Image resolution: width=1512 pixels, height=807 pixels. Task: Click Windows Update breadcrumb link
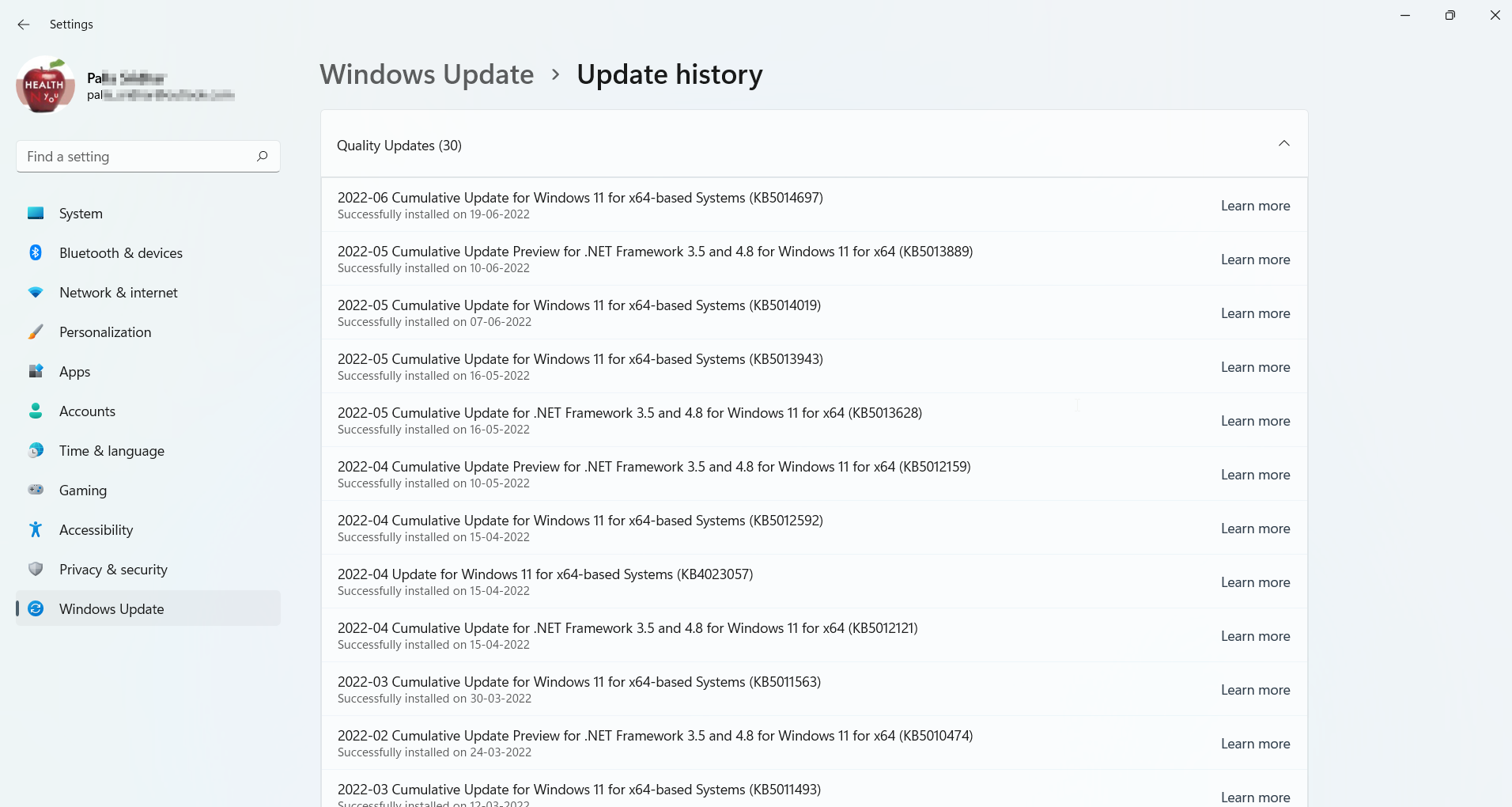point(427,74)
